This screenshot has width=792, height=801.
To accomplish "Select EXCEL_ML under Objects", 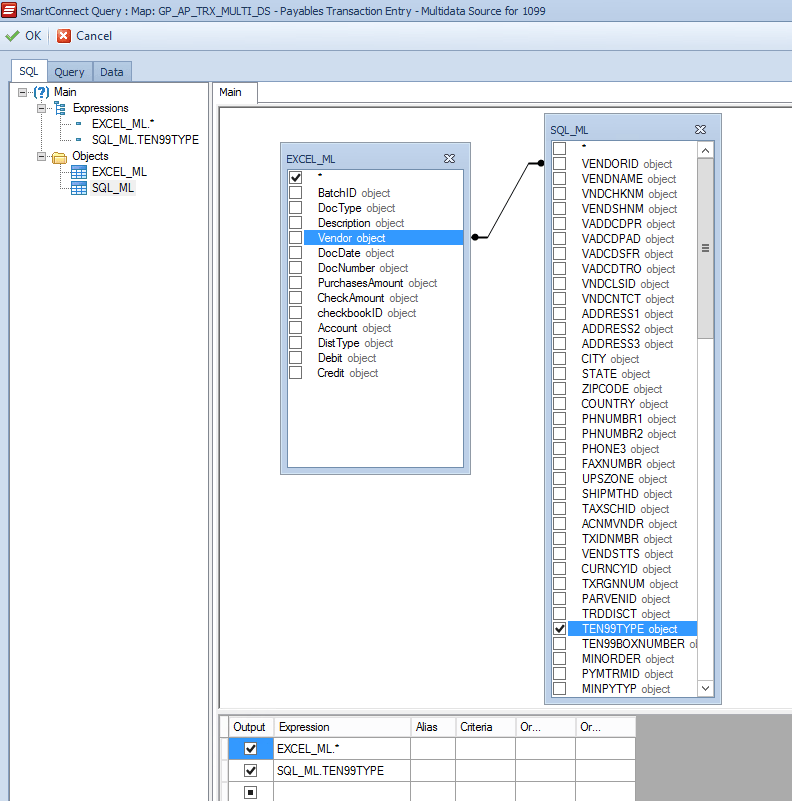I will click(x=119, y=172).
